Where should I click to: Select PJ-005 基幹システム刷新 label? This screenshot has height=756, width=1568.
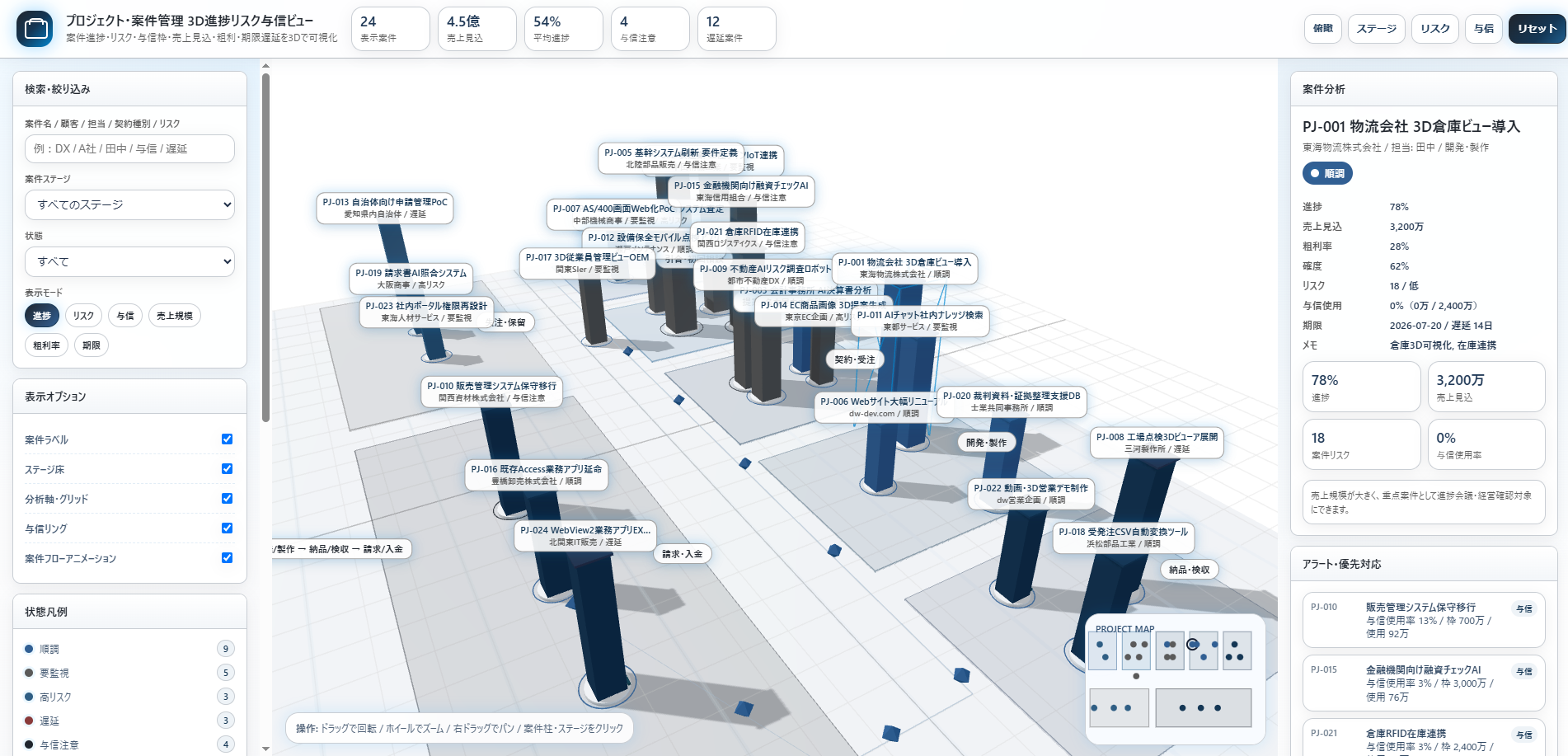(671, 158)
